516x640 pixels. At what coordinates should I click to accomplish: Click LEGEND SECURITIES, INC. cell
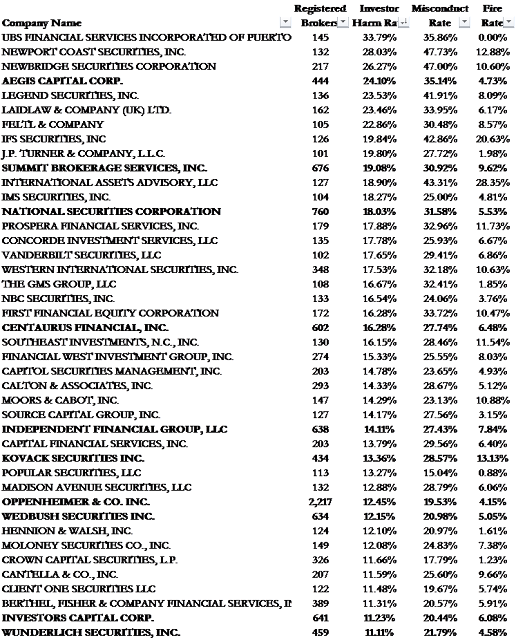[x=70, y=96]
